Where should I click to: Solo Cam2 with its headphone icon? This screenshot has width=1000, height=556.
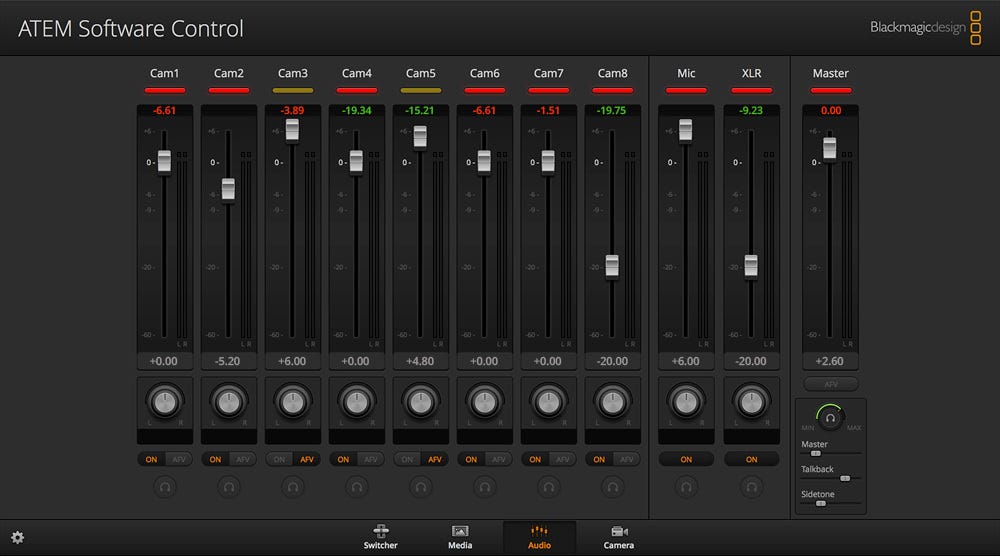(x=229, y=487)
